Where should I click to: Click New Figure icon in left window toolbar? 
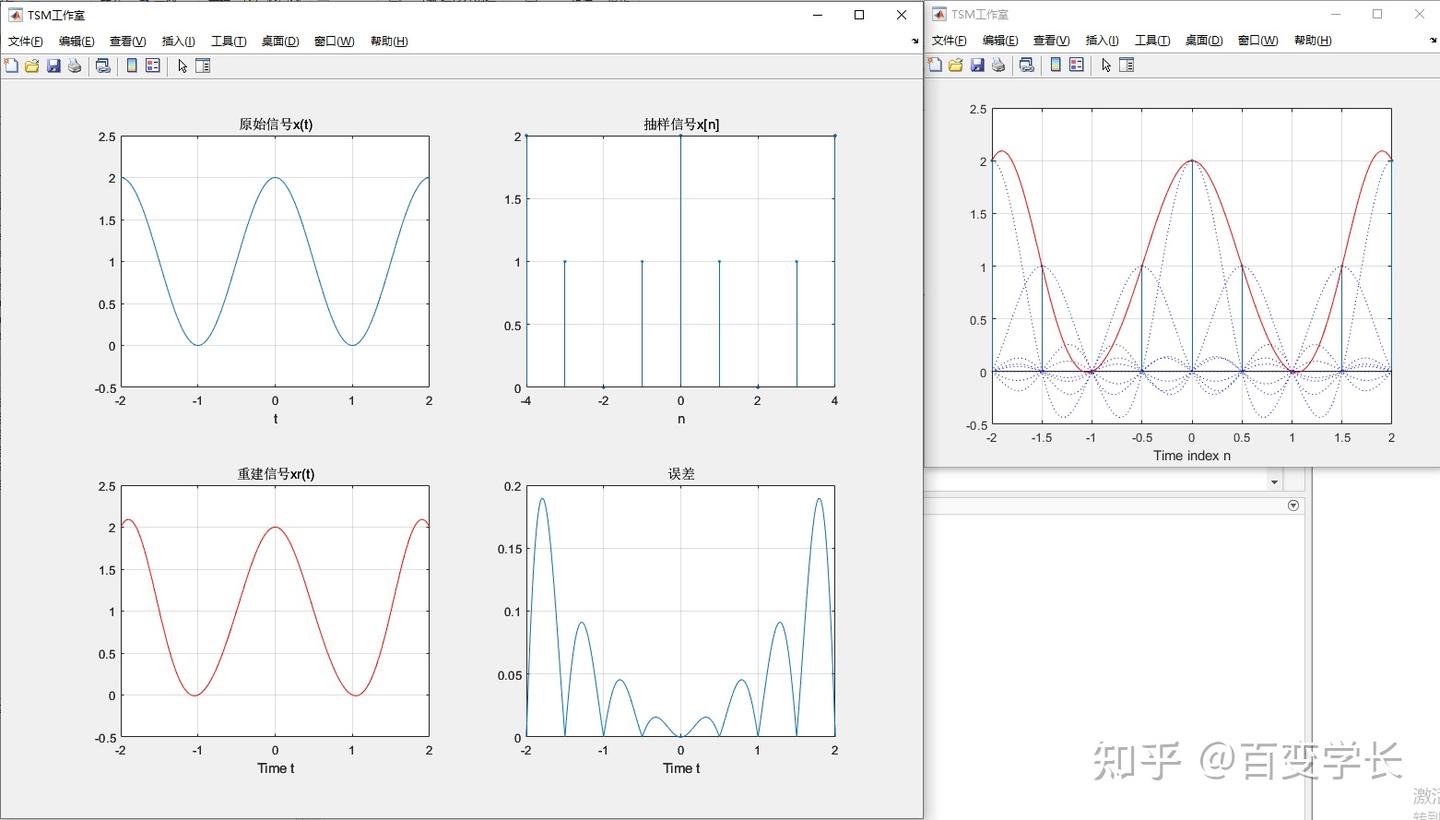coord(12,66)
